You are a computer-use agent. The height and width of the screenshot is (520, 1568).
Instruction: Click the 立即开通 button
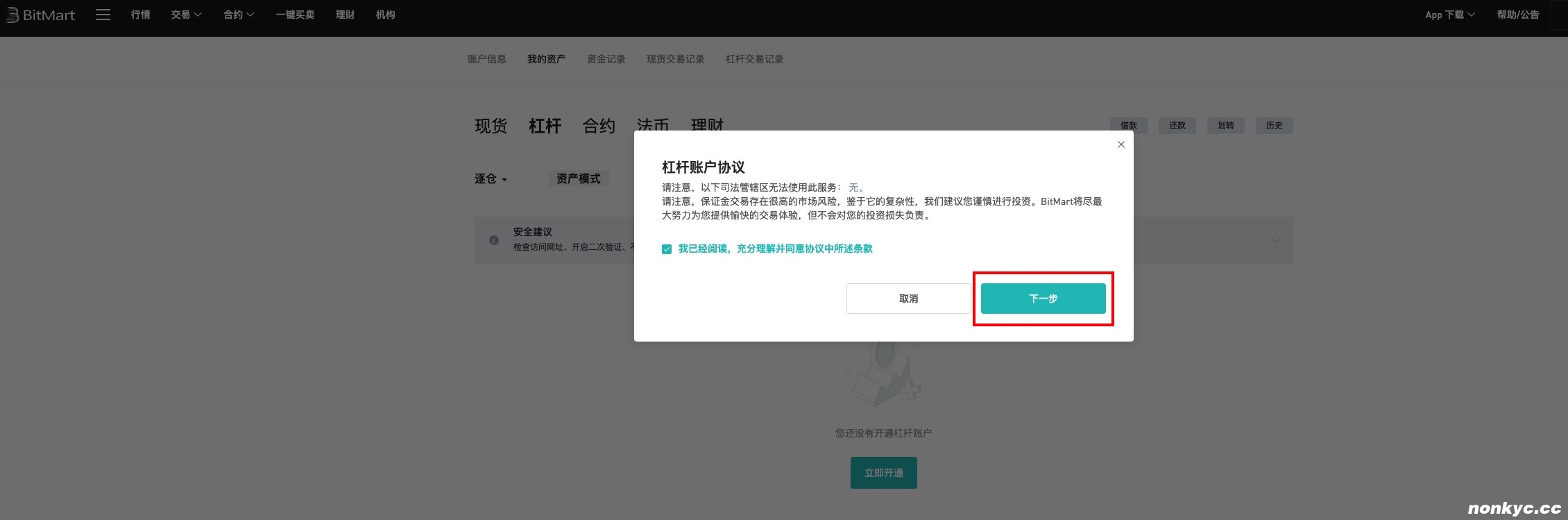(x=883, y=473)
